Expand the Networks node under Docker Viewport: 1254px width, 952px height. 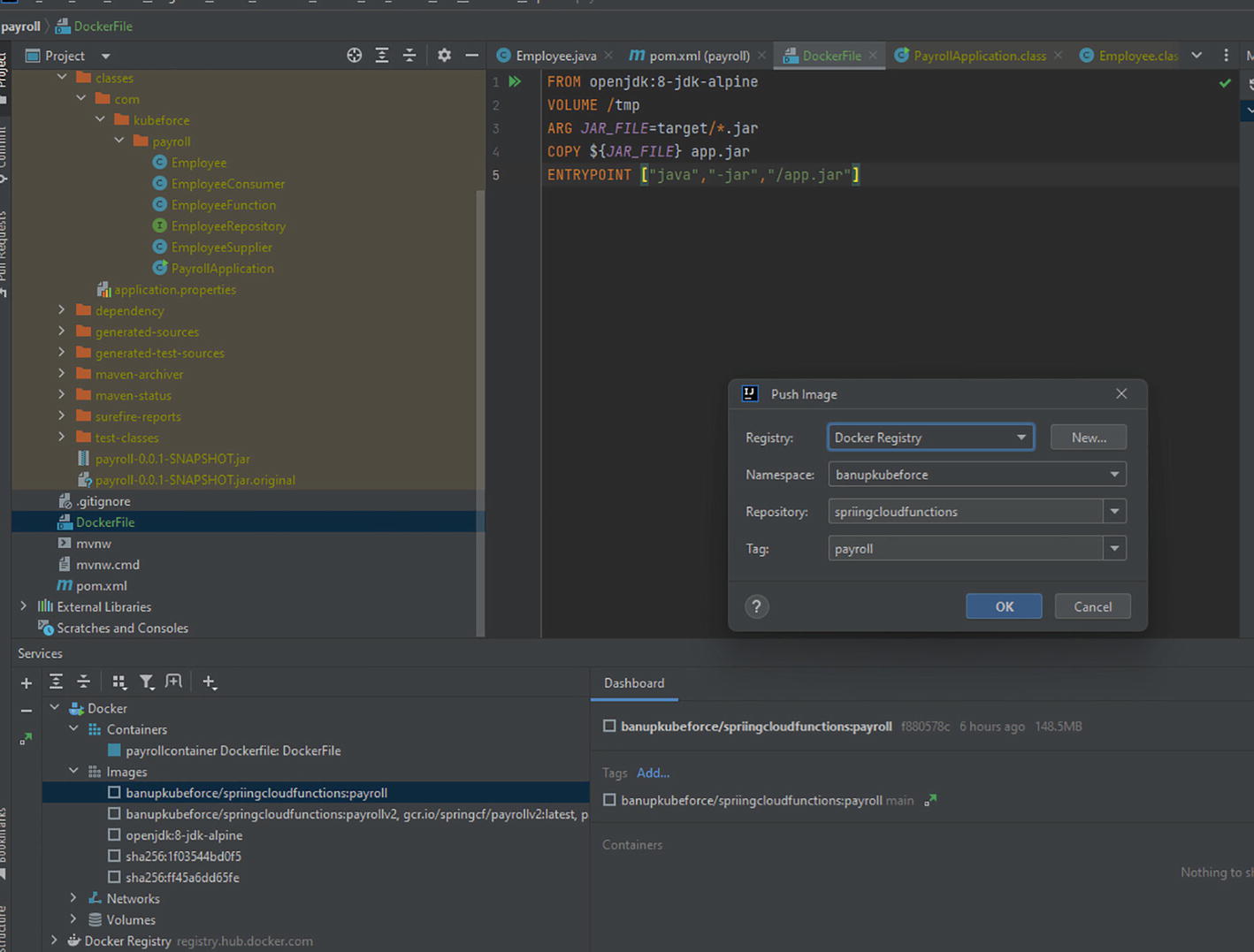[x=73, y=898]
